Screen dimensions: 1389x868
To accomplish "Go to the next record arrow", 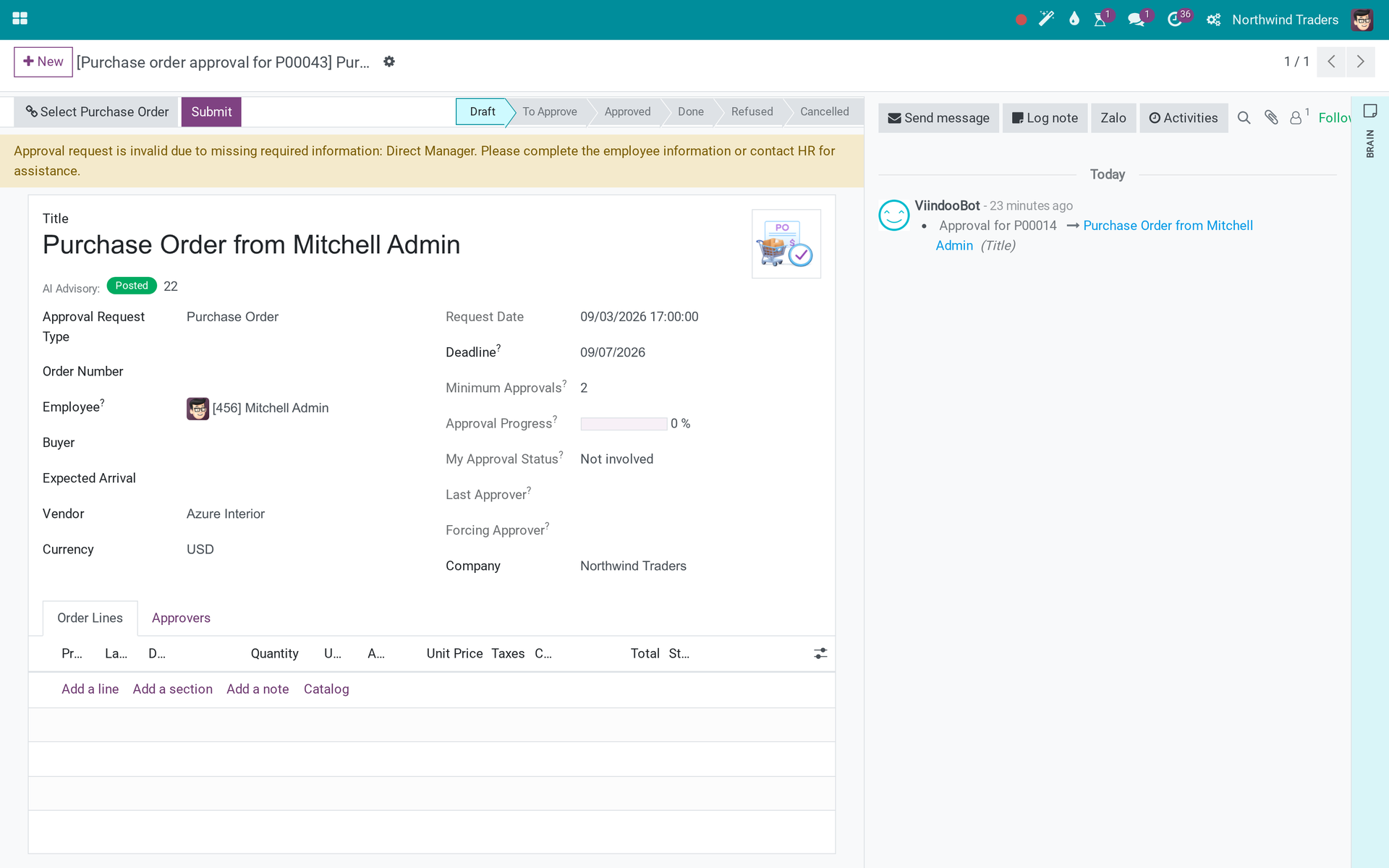I will tap(1361, 61).
